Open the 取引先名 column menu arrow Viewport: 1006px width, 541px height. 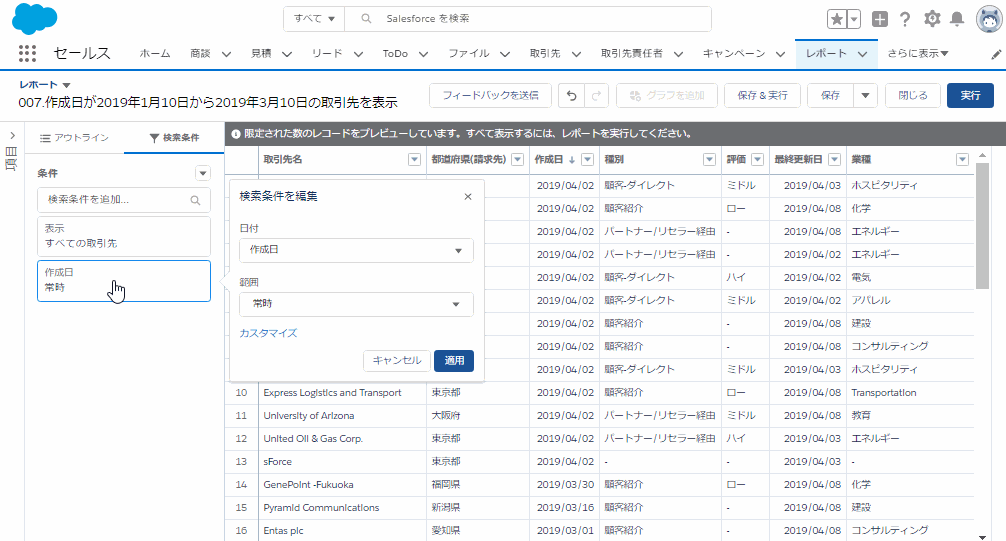414,160
